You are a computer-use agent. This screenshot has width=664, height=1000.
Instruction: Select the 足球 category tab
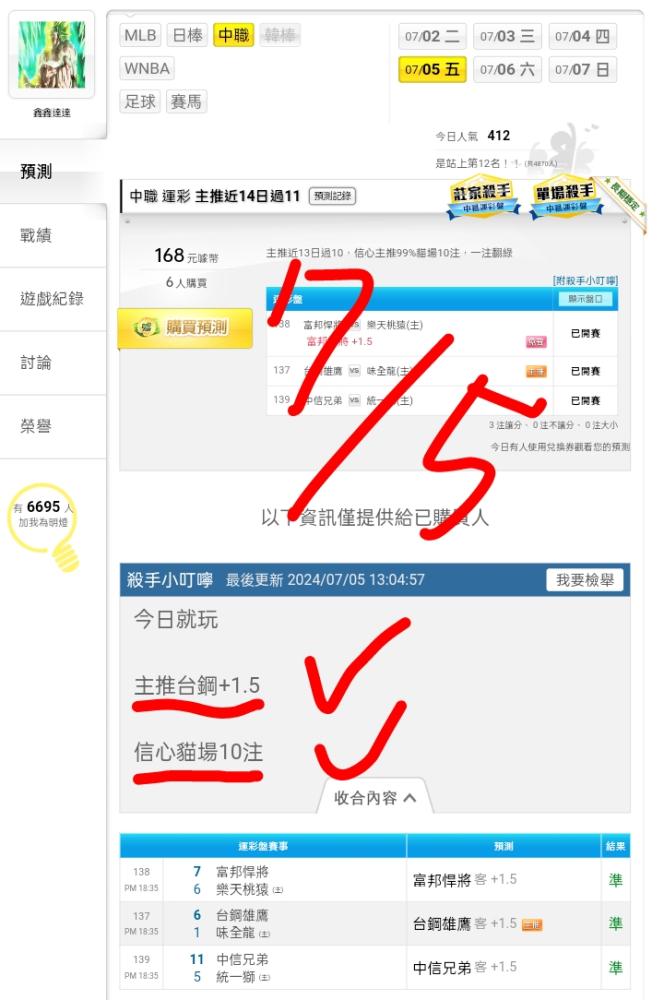[140, 101]
